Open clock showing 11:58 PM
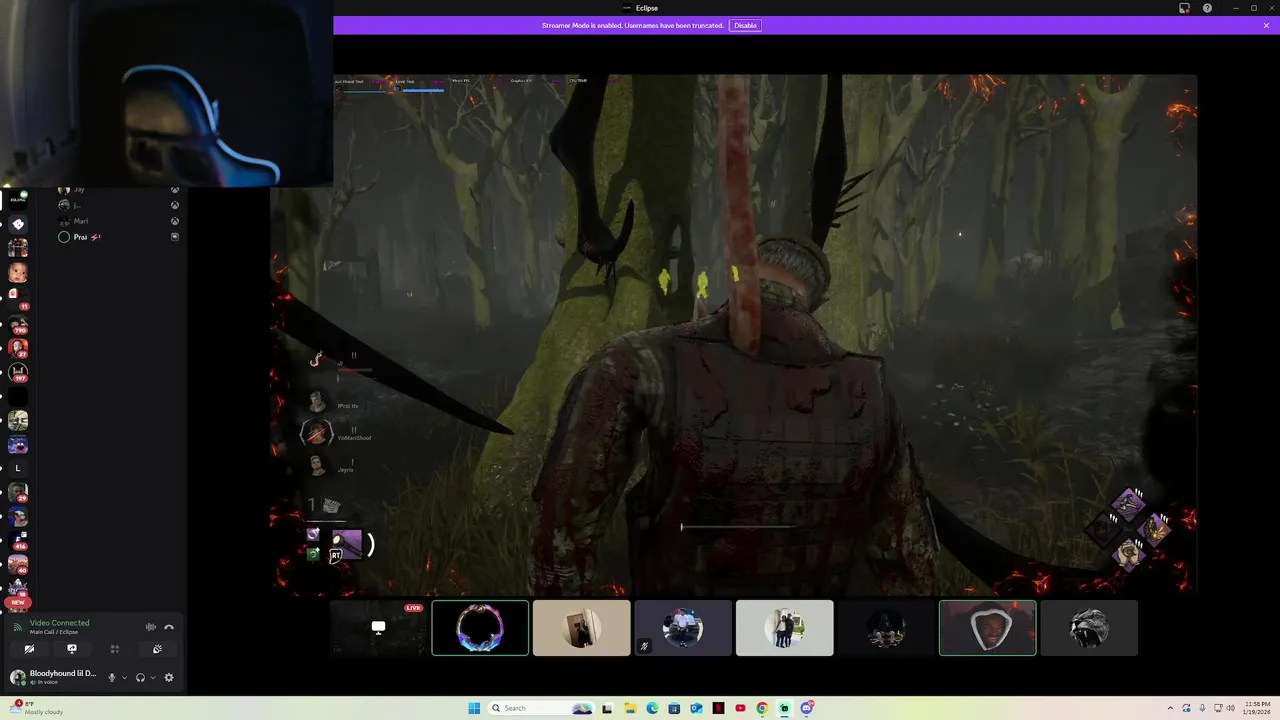 click(1257, 708)
